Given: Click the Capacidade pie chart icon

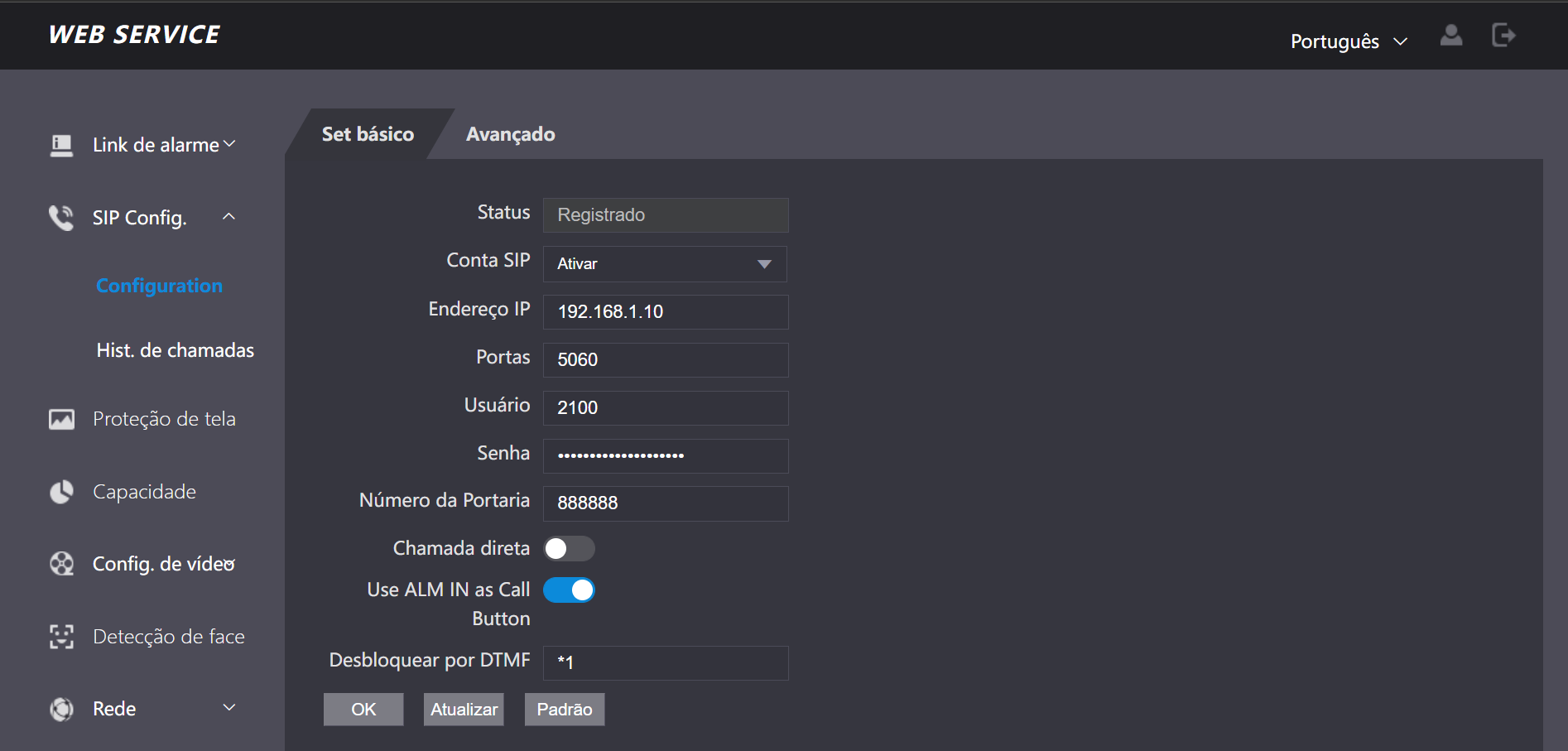Looking at the screenshot, I should tap(61, 492).
